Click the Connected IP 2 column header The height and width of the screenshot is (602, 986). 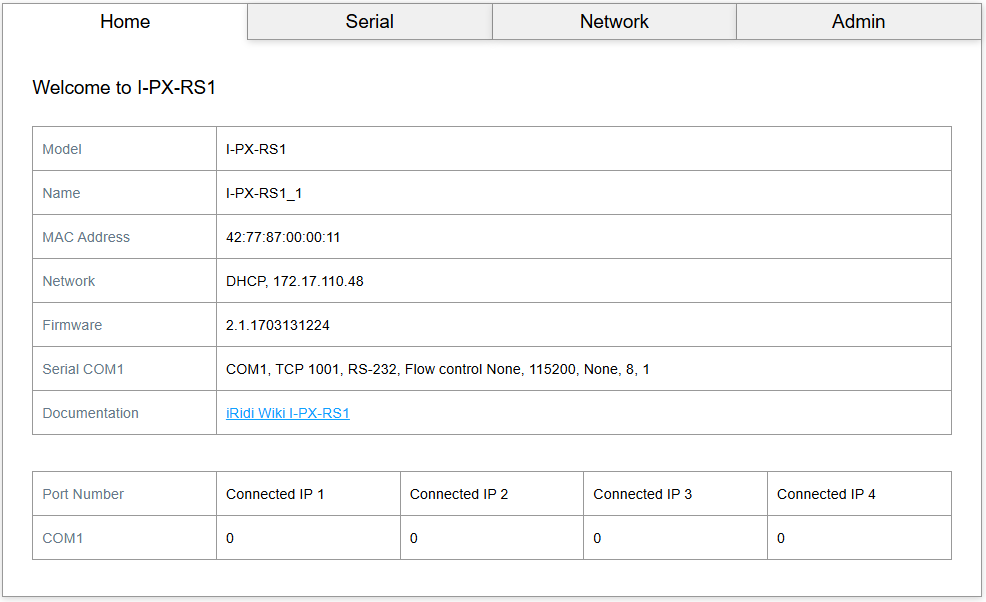click(x=459, y=494)
